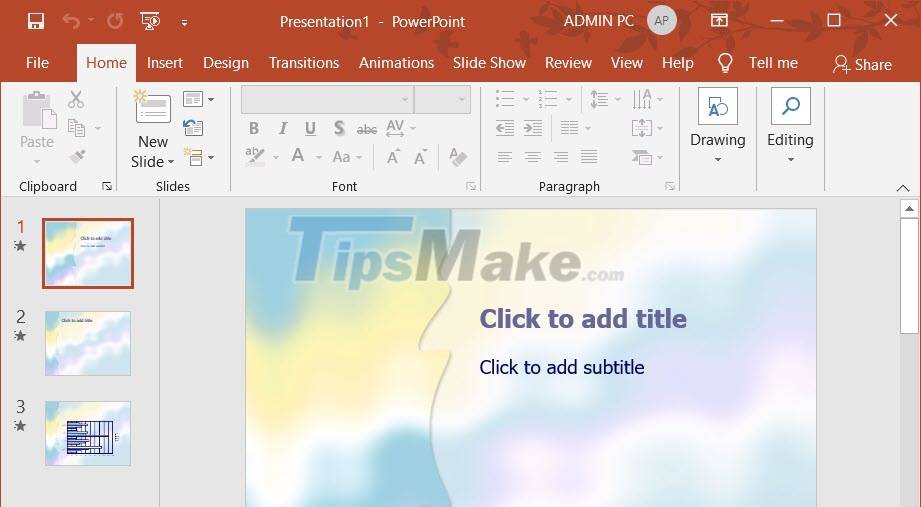This screenshot has height=507, width=921.
Task: Open Ribbon Display Options icon
Action: pyautogui.click(x=719, y=21)
